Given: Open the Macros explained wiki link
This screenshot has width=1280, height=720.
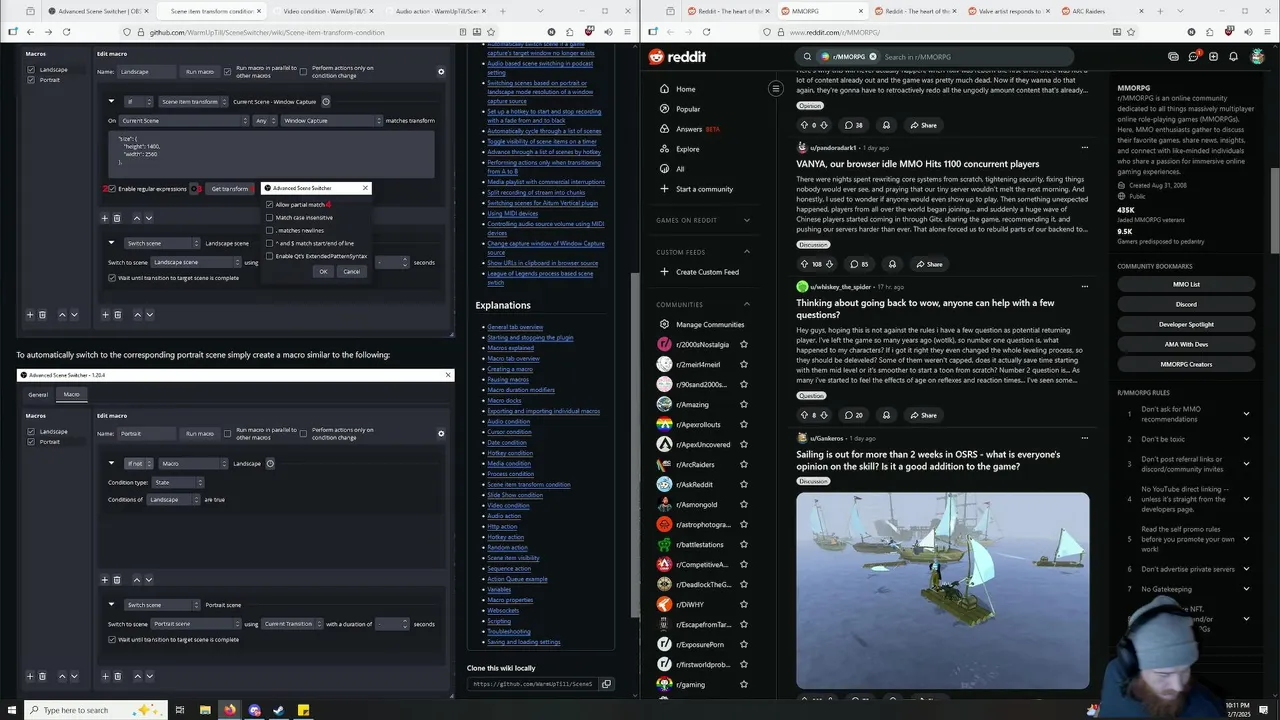Looking at the screenshot, I should point(510,348).
